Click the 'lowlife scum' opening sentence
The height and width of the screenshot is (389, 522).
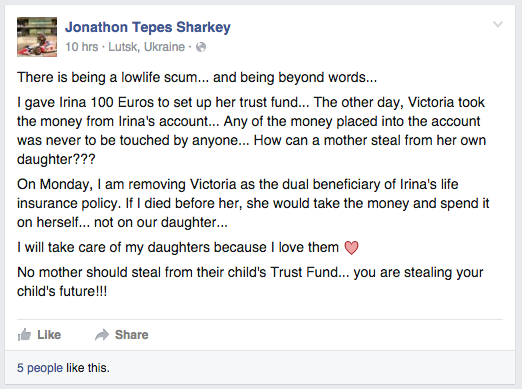[x=197, y=77]
